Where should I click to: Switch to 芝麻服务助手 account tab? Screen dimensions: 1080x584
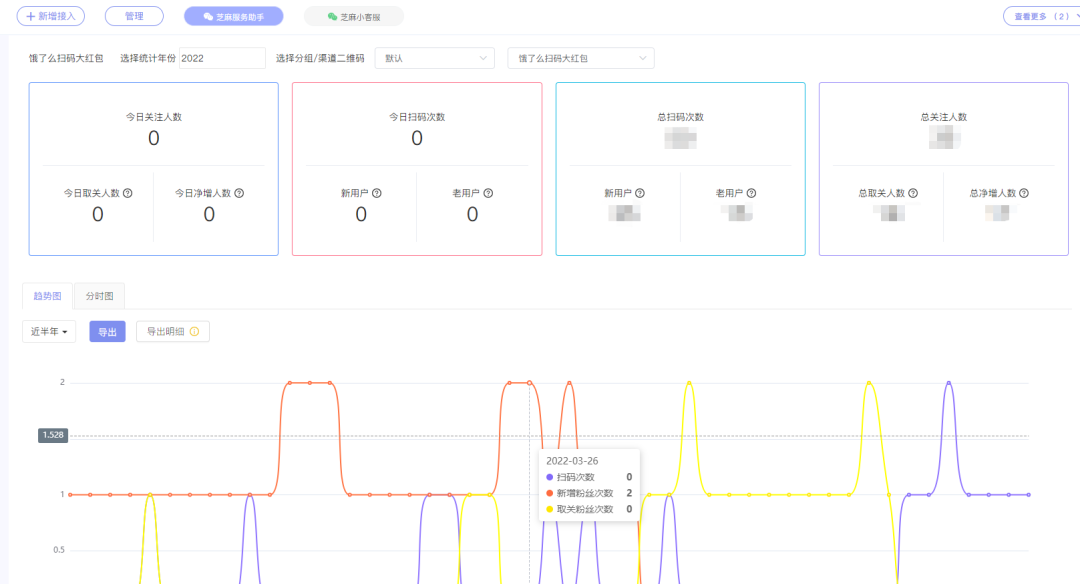point(233,17)
